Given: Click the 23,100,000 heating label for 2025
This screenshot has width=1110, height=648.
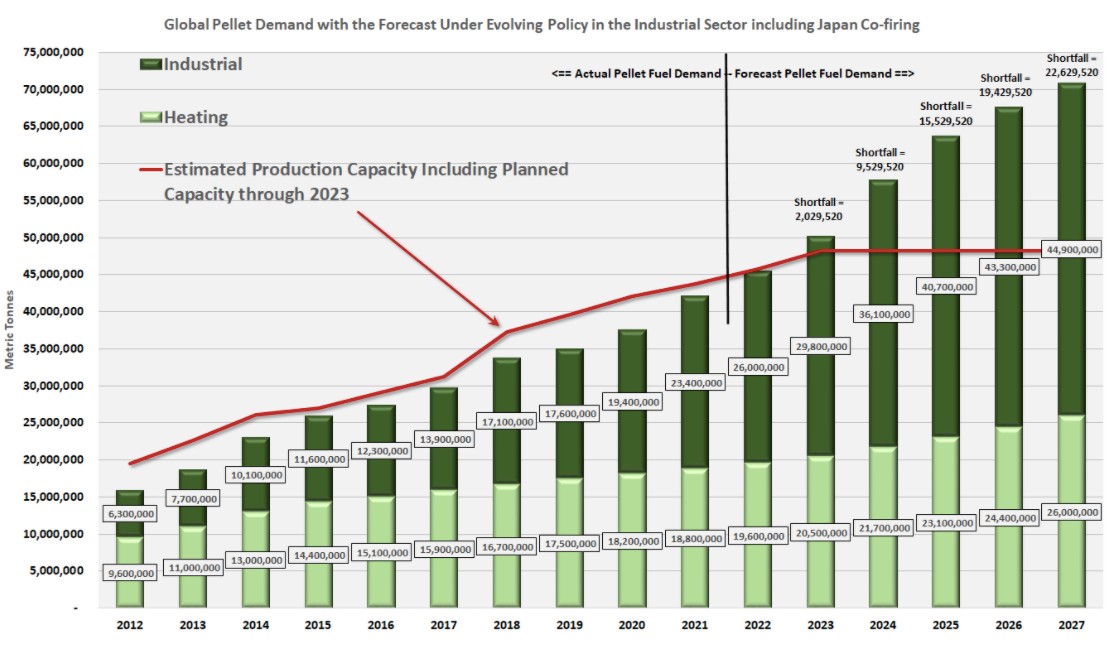Looking at the screenshot, I should coord(947,523).
